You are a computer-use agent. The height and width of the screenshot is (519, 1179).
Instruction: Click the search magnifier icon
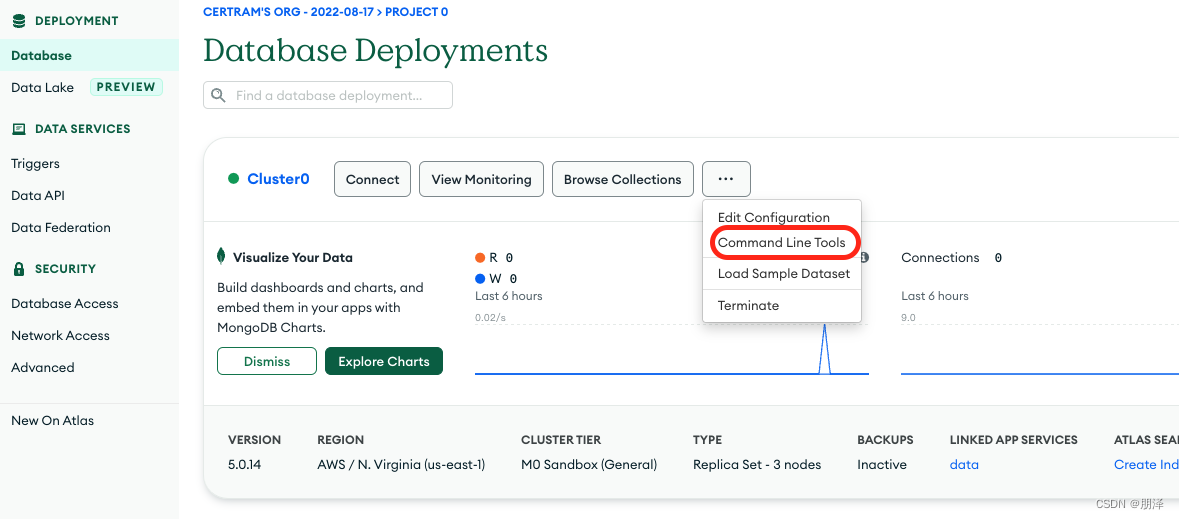click(x=219, y=96)
